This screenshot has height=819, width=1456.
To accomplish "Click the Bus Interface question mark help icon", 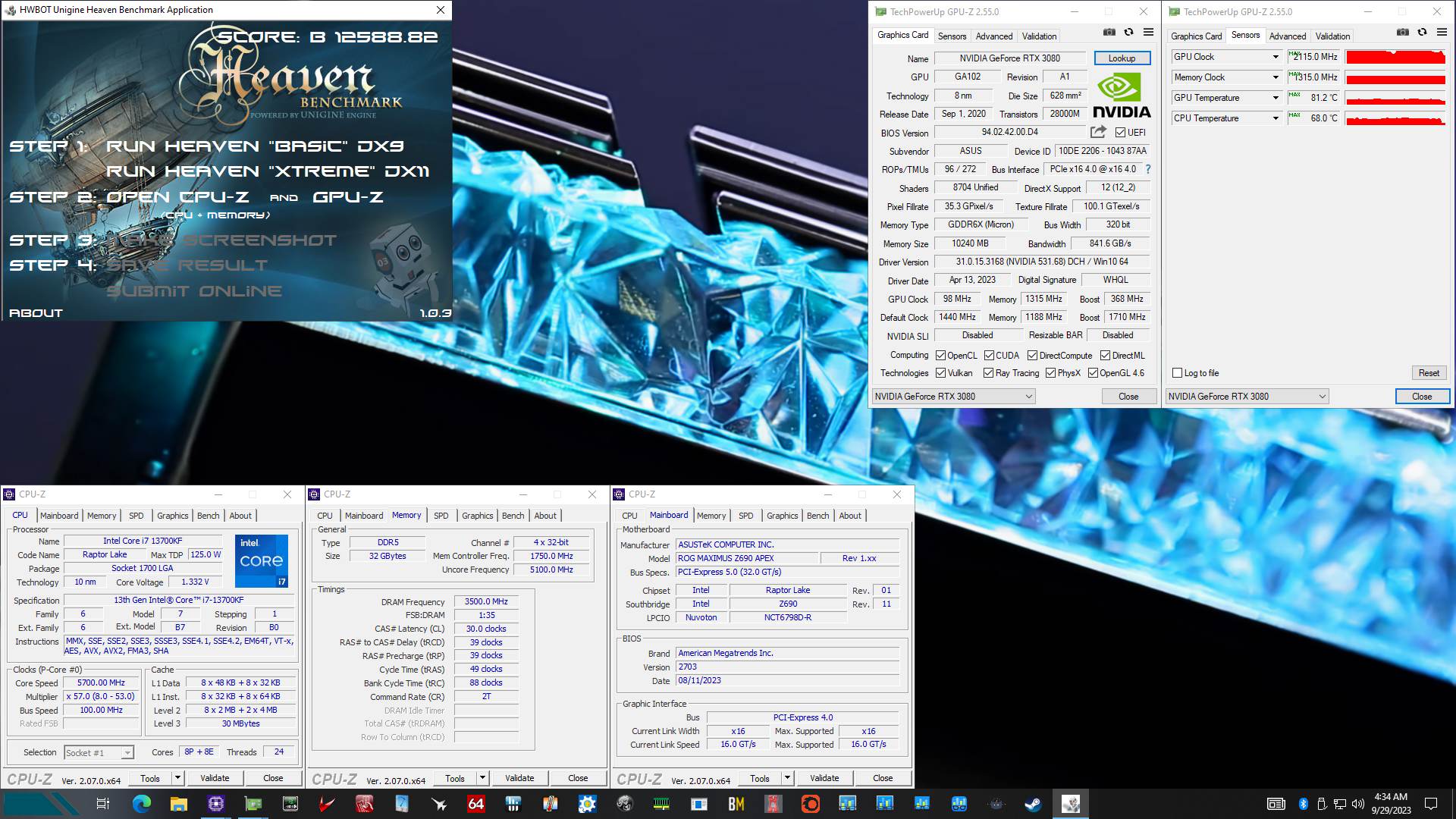I will point(1147,169).
